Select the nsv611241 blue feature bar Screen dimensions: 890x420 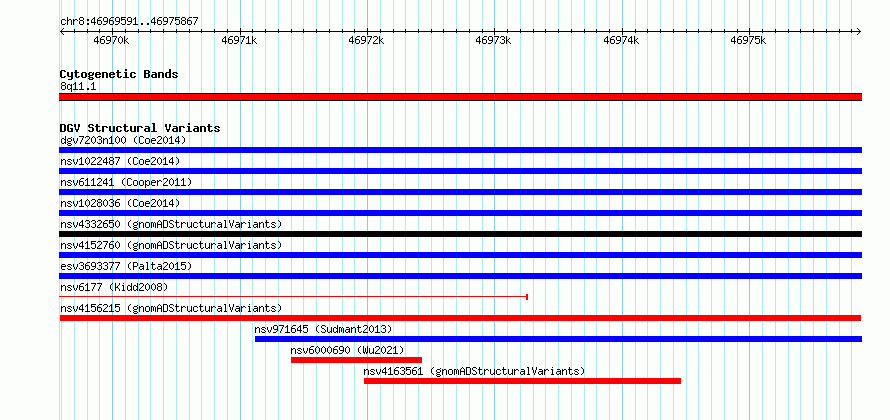coord(460,192)
